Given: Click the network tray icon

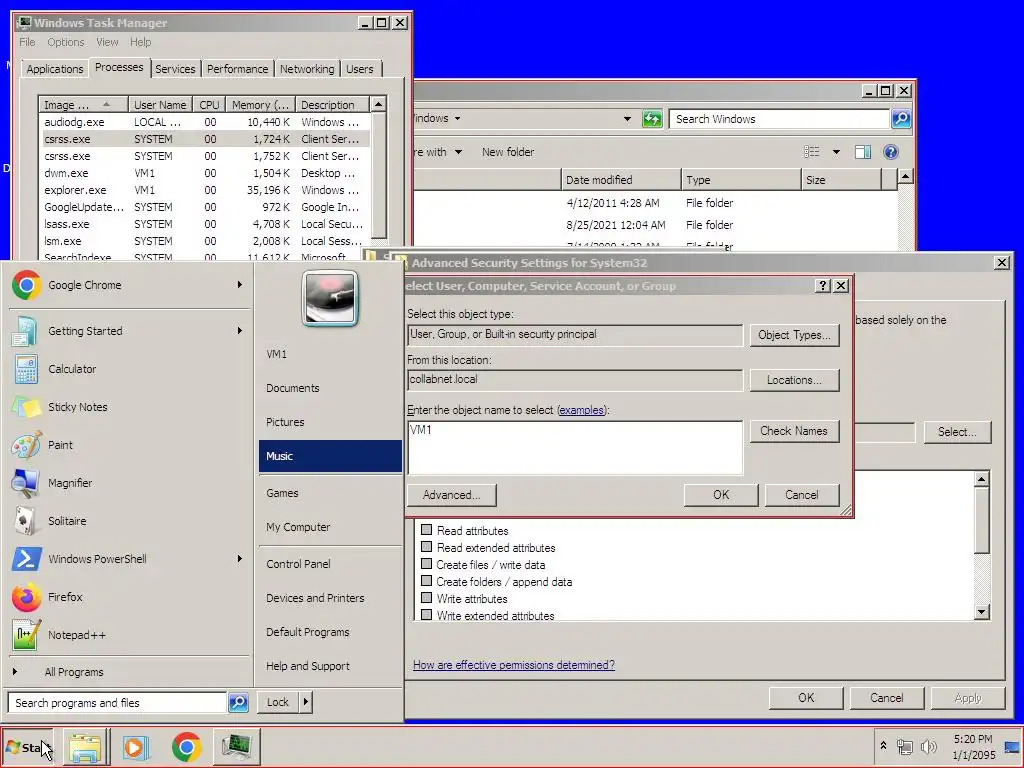Looking at the screenshot, I should pos(905,746).
